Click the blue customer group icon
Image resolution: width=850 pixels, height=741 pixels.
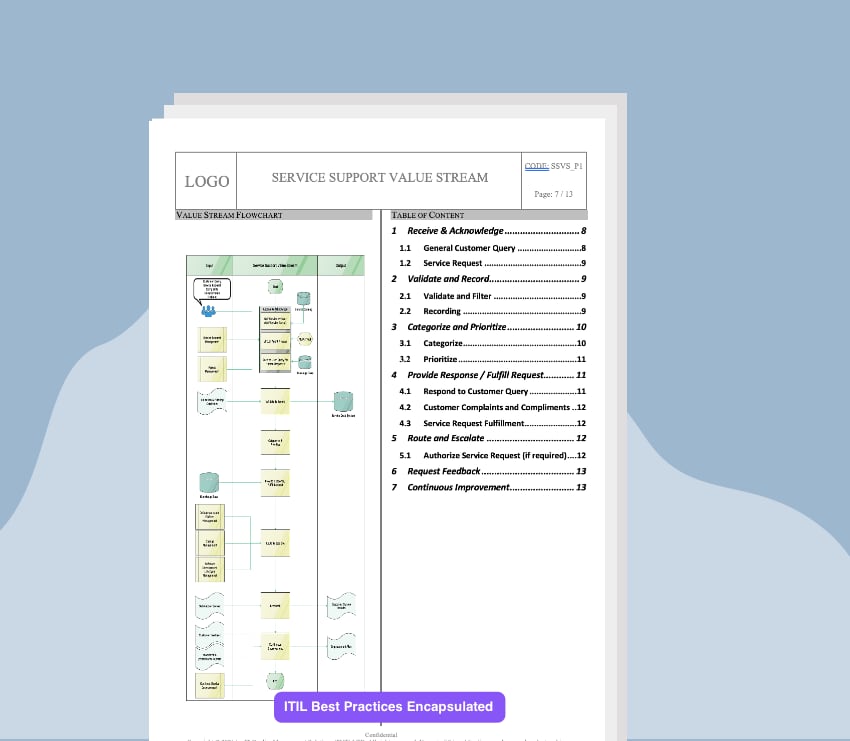coord(209,310)
